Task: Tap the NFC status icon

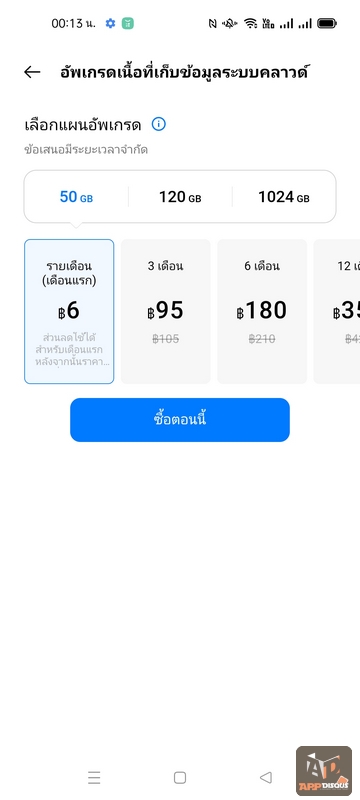Action: point(213,23)
